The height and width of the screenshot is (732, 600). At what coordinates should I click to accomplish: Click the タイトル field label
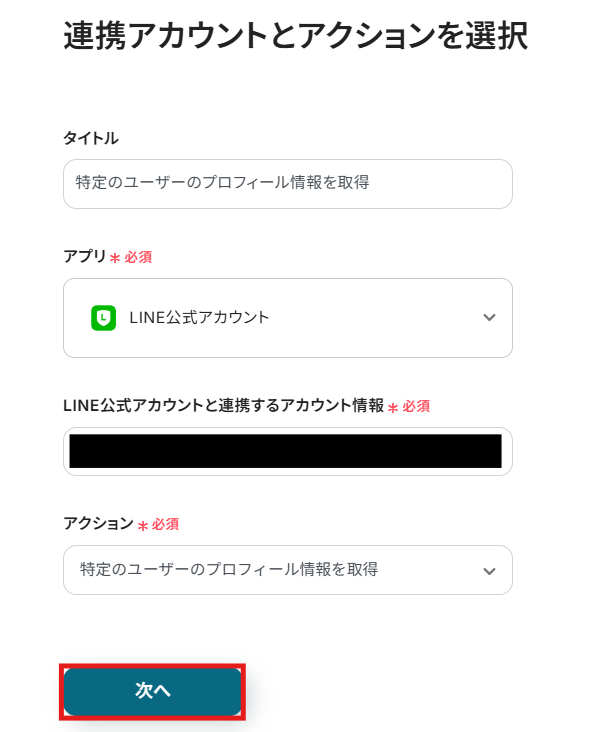(x=91, y=138)
